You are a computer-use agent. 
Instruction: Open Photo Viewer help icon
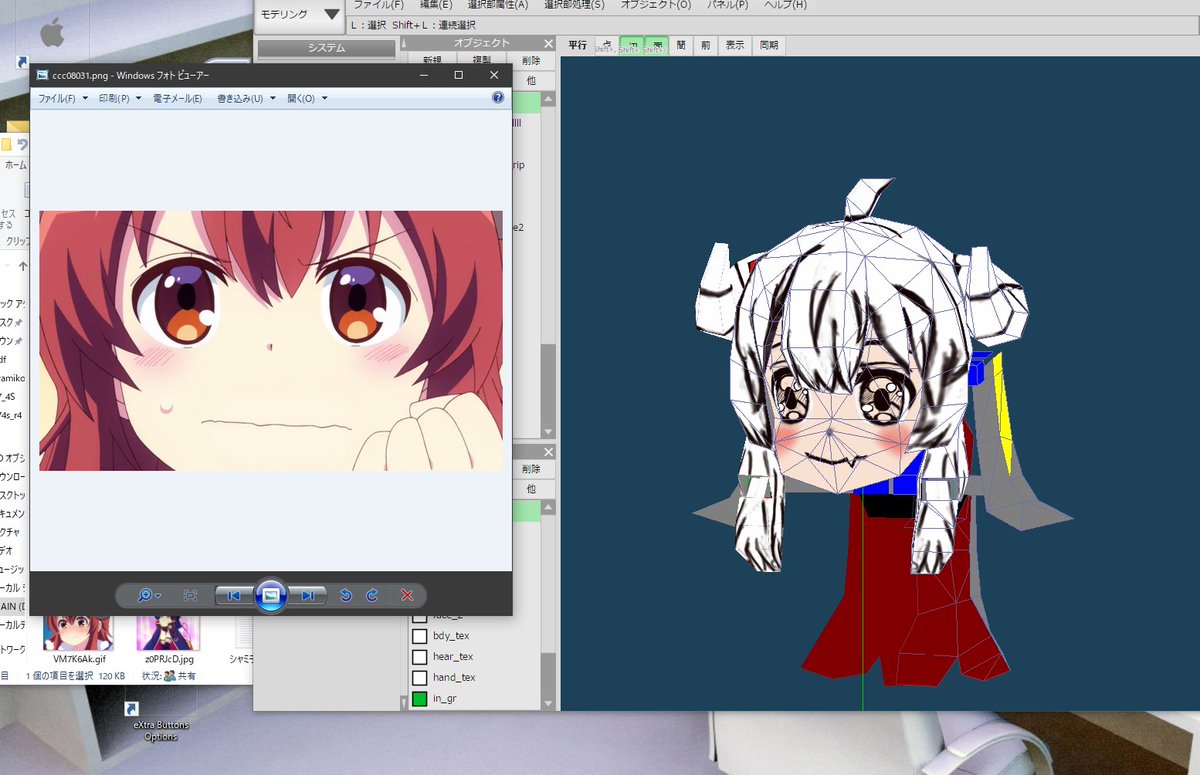(x=498, y=98)
